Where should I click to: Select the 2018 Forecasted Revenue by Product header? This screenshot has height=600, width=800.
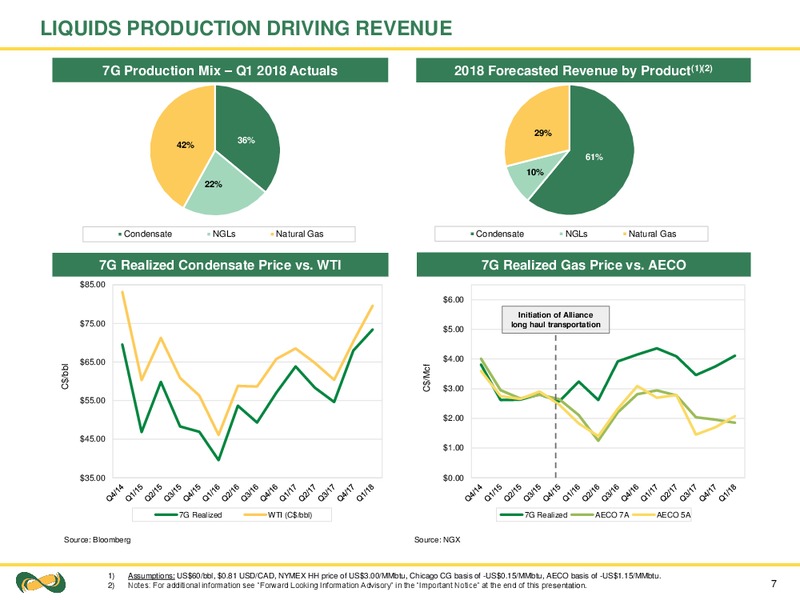[583, 70]
